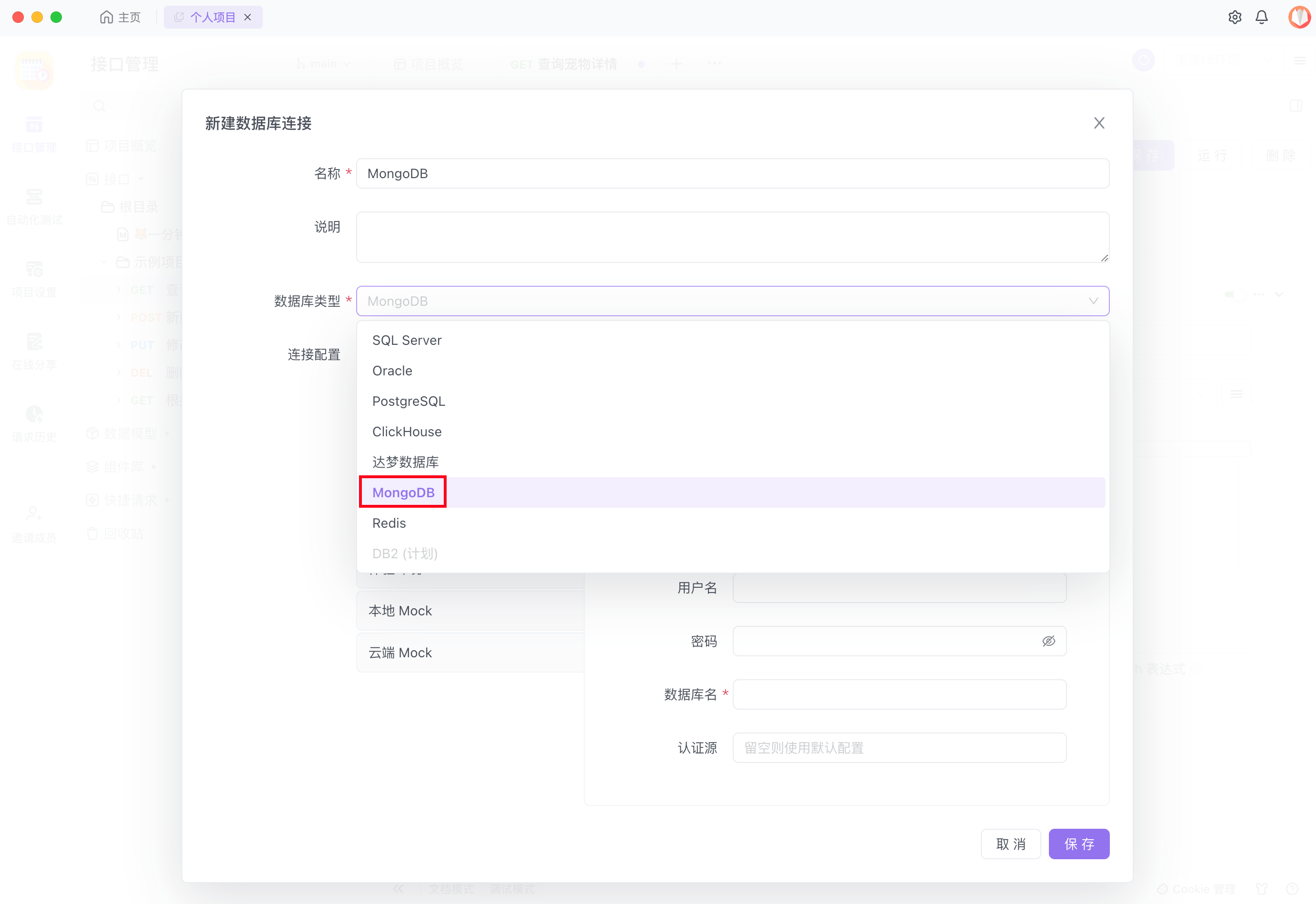Collapse the 数据库类型 dropdown arrow
The height and width of the screenshot is (904, 1316).
coord(1093,301)
